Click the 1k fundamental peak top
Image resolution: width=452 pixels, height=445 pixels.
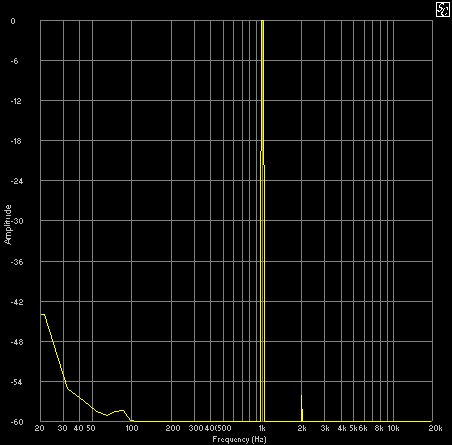[263, 21]
